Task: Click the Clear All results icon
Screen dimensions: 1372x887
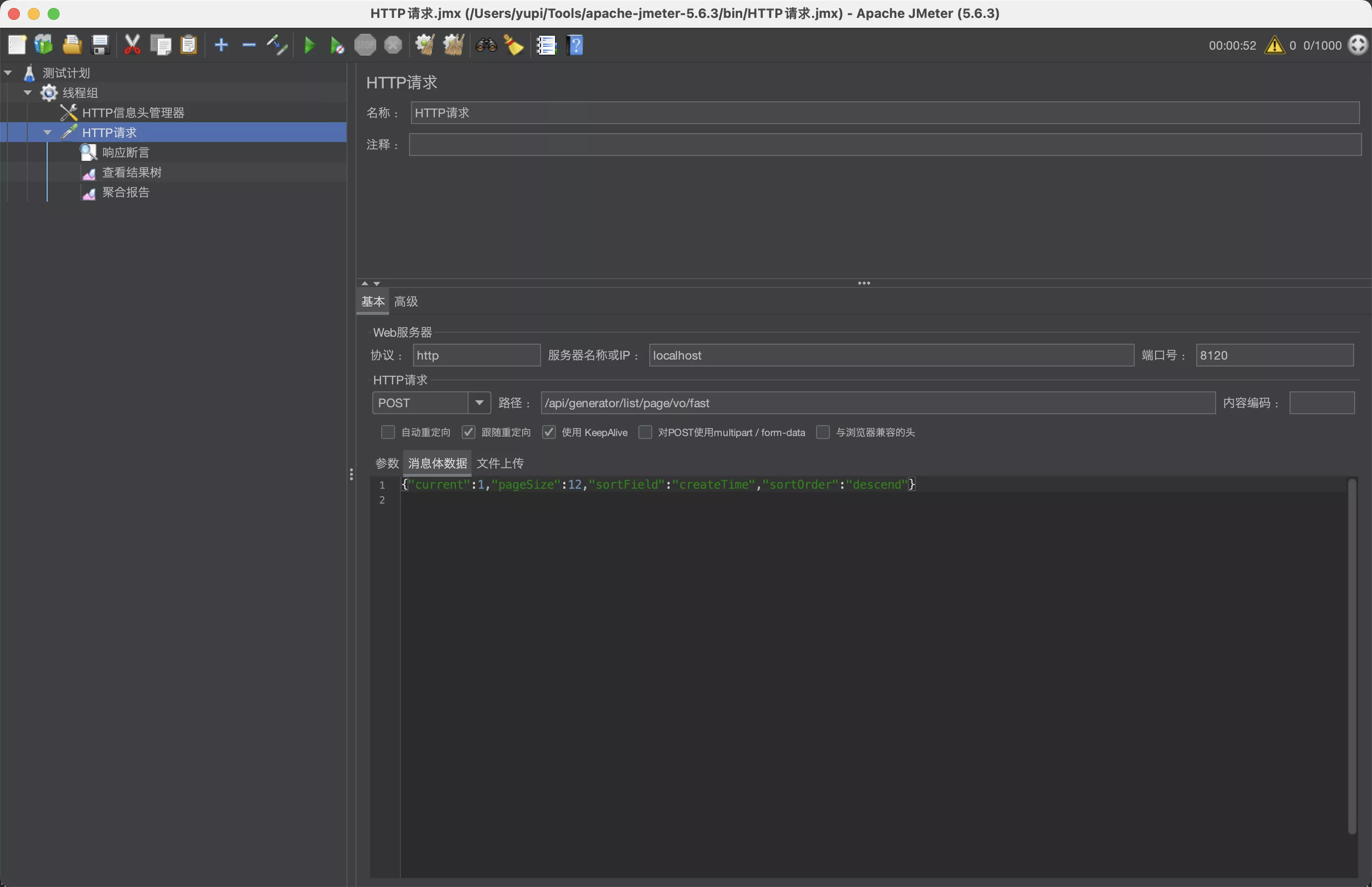Action: click(454, 44)
